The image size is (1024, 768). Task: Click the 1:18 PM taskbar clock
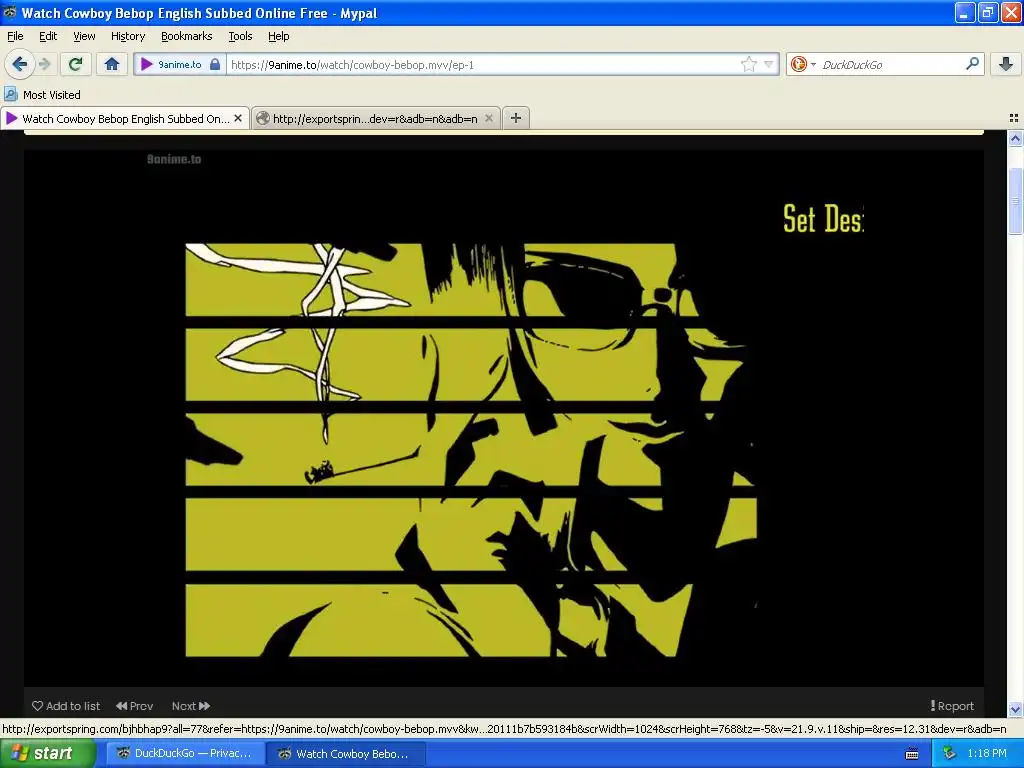click(x=987, y=753)
